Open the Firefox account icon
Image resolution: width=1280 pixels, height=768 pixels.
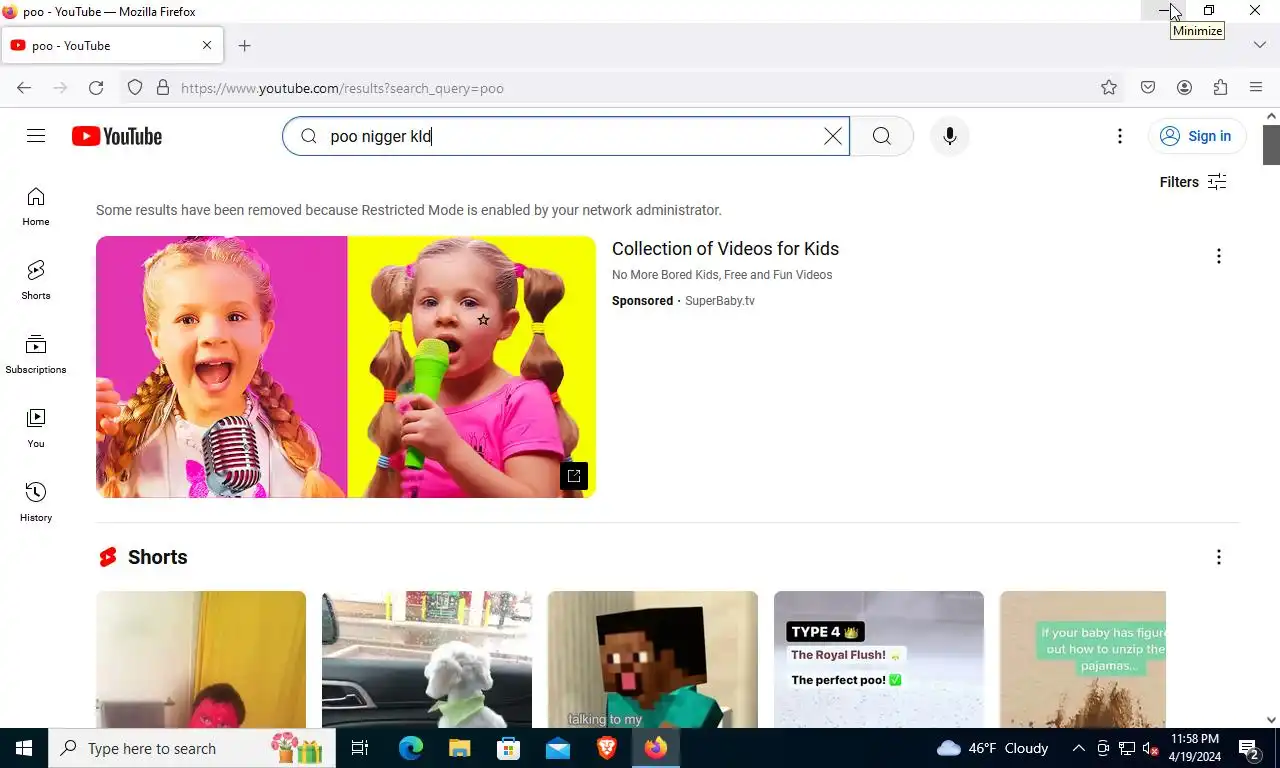tap(1184, 88)
